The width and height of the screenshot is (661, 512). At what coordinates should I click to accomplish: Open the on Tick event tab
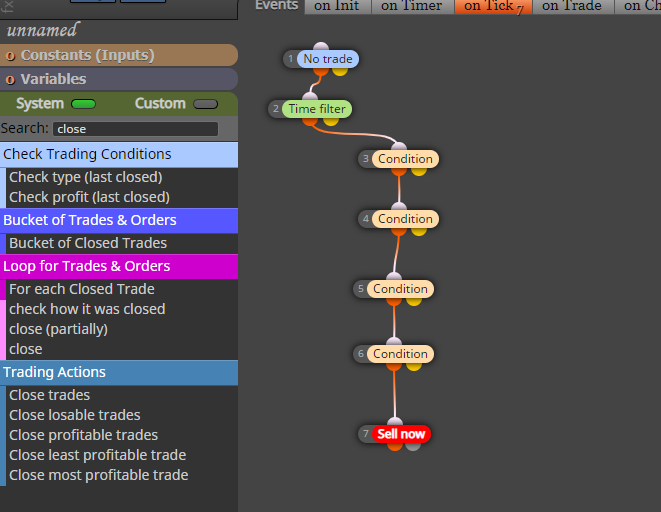493,6
